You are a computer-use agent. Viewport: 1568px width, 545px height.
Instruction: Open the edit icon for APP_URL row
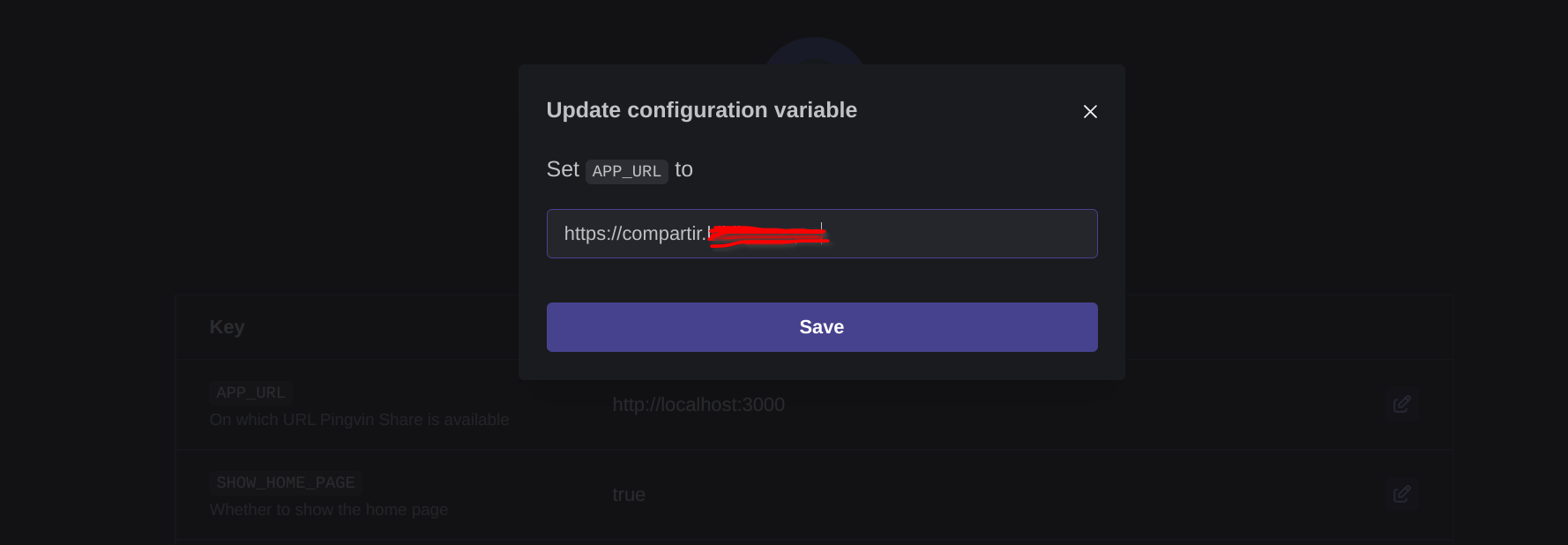(1401, 404)
